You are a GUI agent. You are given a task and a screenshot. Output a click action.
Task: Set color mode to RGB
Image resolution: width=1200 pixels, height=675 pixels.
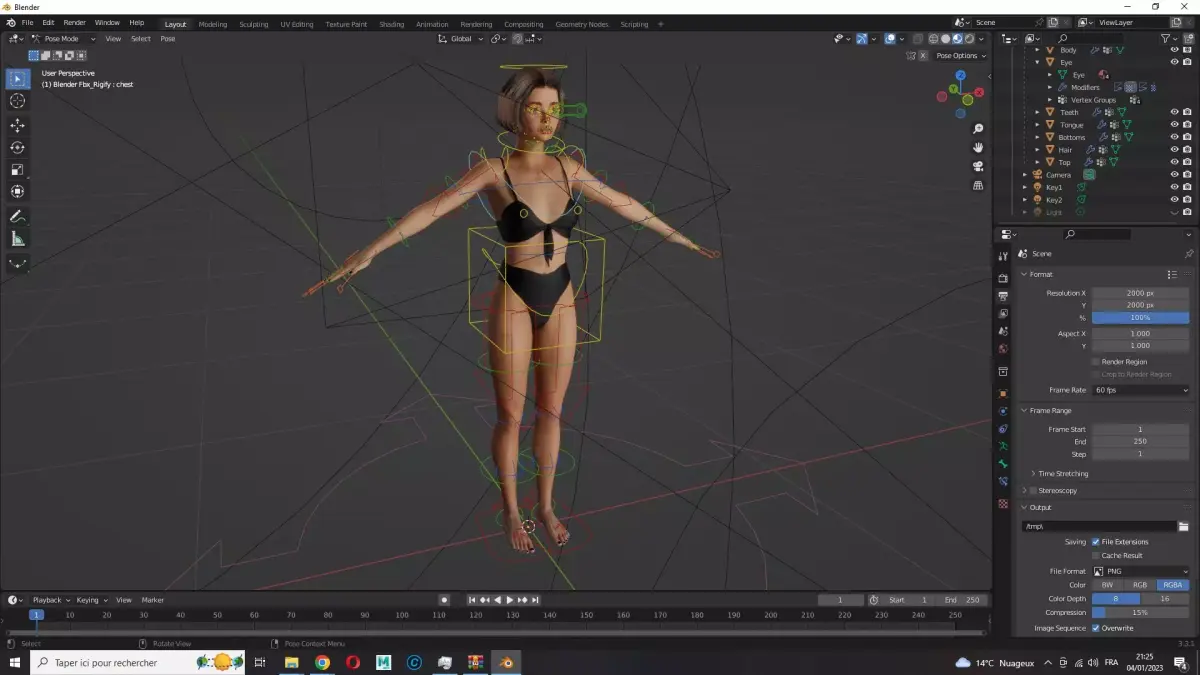coord(1140,585)
